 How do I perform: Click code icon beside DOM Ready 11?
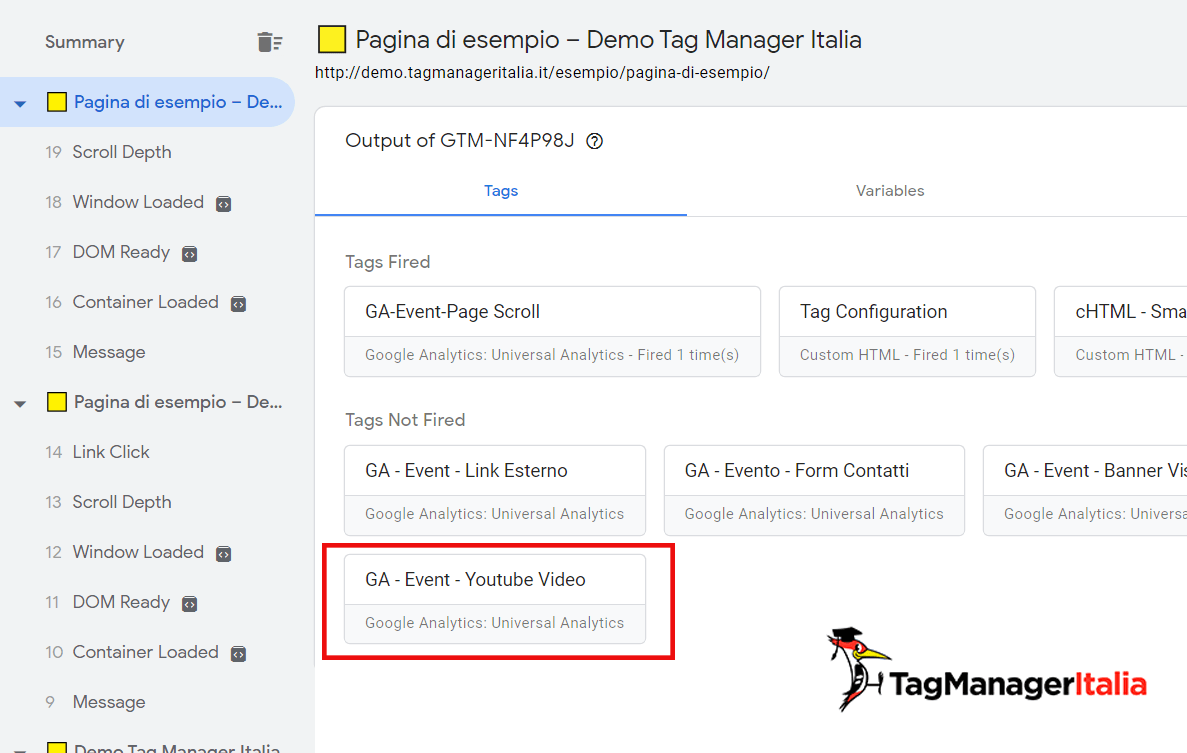pyautogui.click(x=190, y=604)
